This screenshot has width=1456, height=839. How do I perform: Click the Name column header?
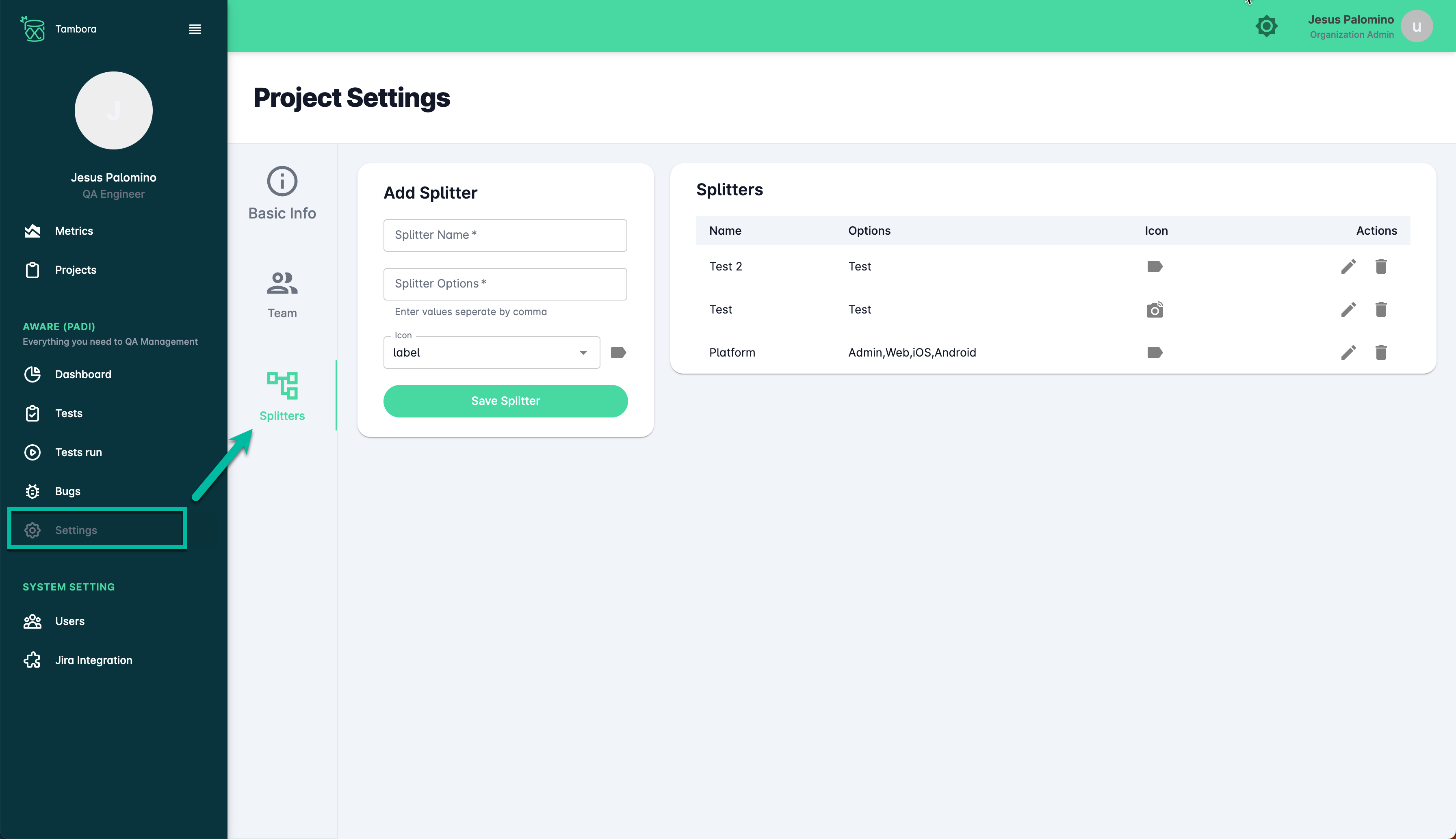[x=725, y=231]
